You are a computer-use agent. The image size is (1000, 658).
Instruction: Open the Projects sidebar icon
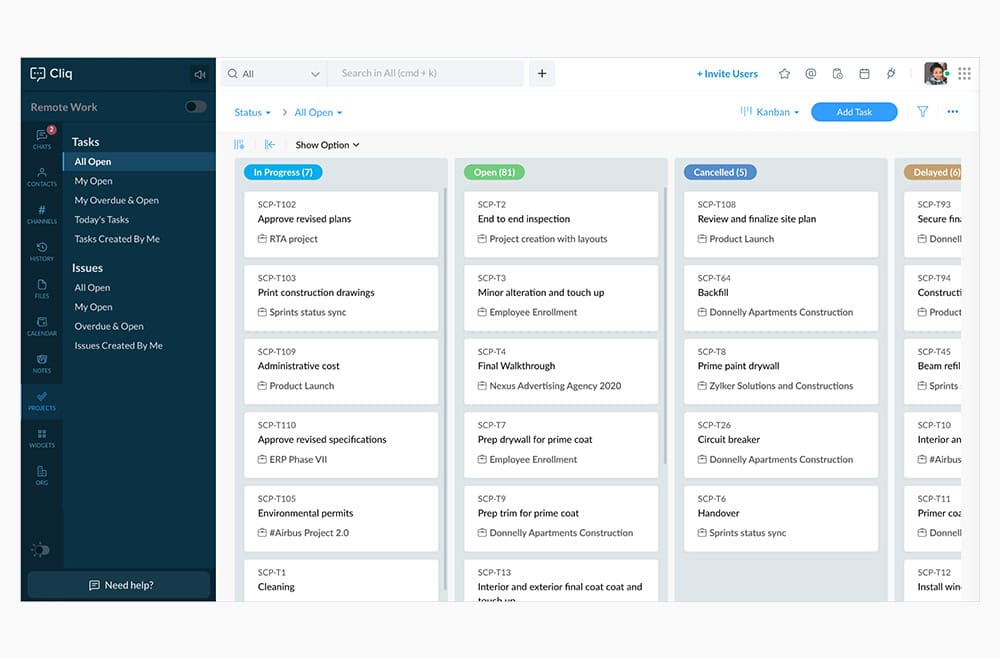click(42, 400)
